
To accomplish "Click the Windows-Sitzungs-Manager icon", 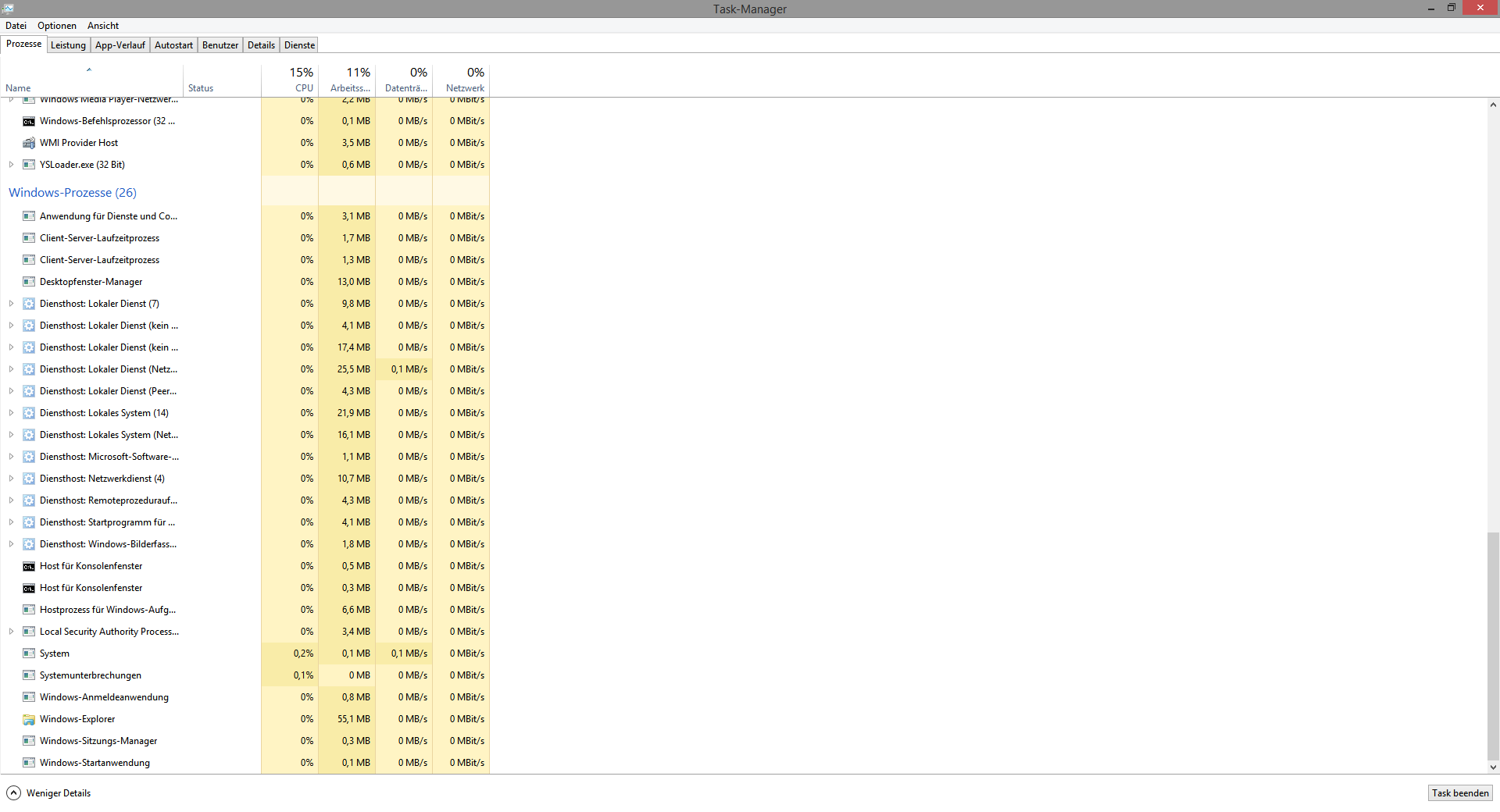I will point(29,741).
